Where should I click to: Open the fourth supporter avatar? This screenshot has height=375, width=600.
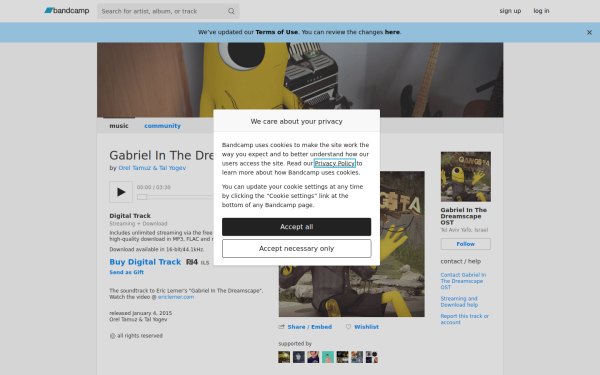[x=328, y=357]
